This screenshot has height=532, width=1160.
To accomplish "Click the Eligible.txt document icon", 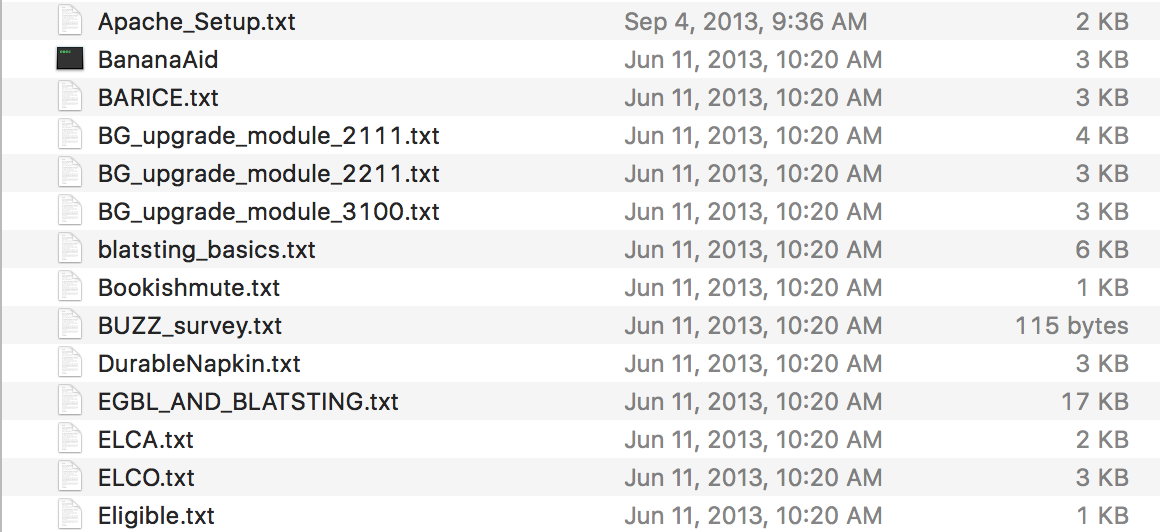I will point(69,516).
